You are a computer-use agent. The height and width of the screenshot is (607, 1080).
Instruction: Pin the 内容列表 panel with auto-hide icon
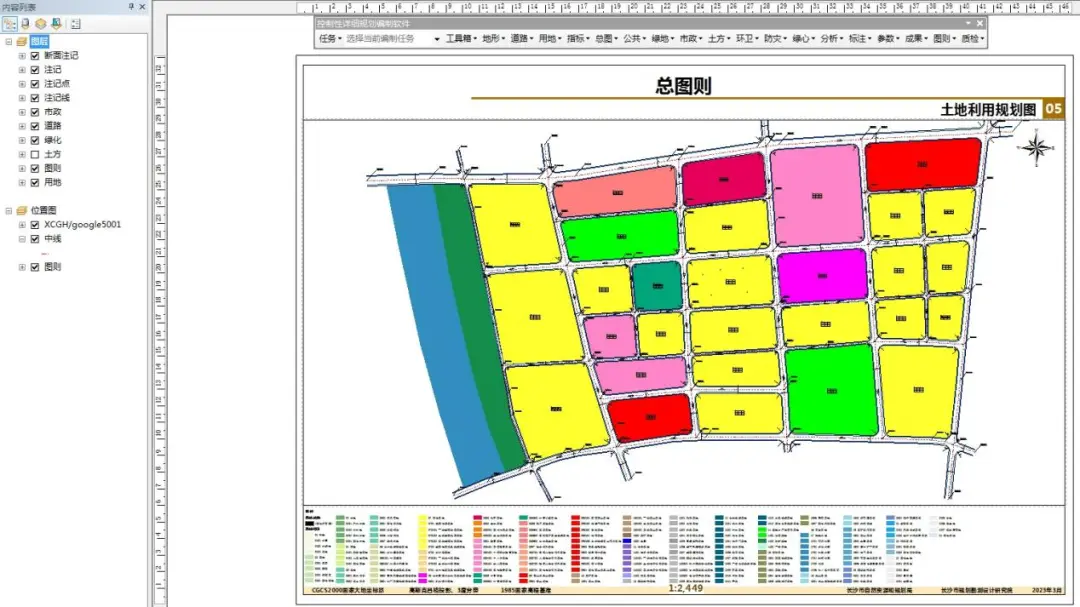click(x=132, y=6)
